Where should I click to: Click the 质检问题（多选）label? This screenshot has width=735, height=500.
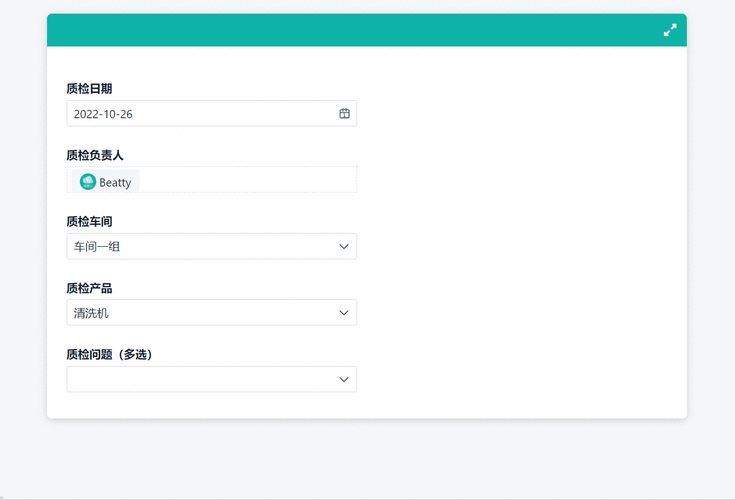coord(109,355)
